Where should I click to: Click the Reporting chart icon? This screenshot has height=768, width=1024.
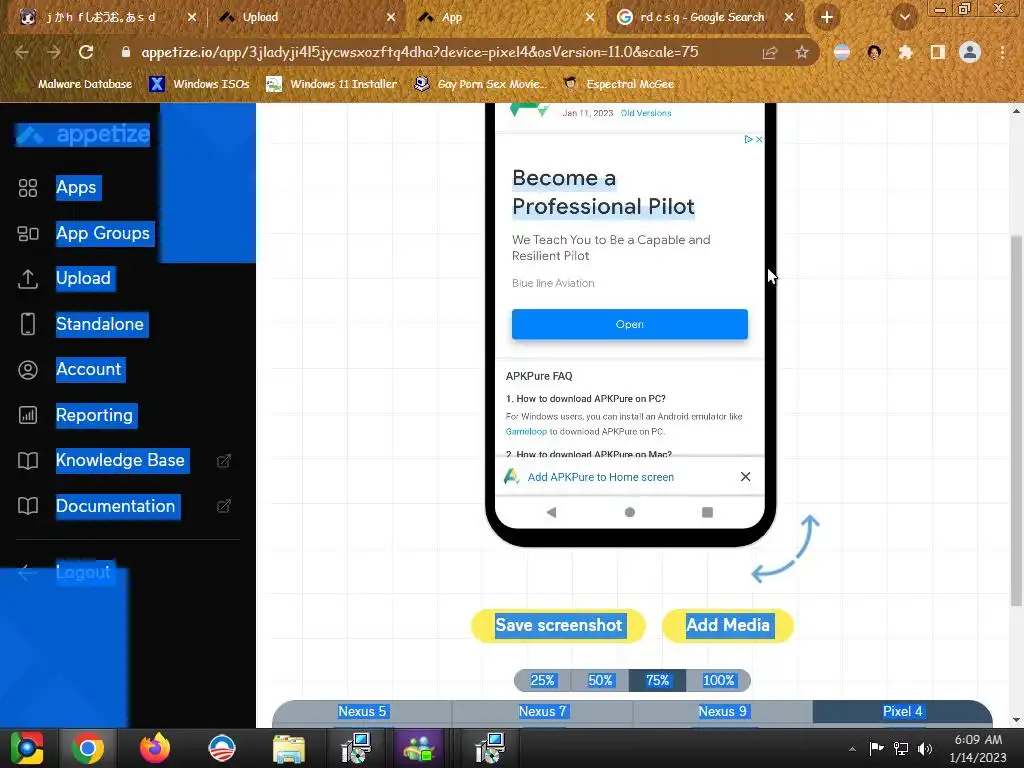(x=27, y=415)
